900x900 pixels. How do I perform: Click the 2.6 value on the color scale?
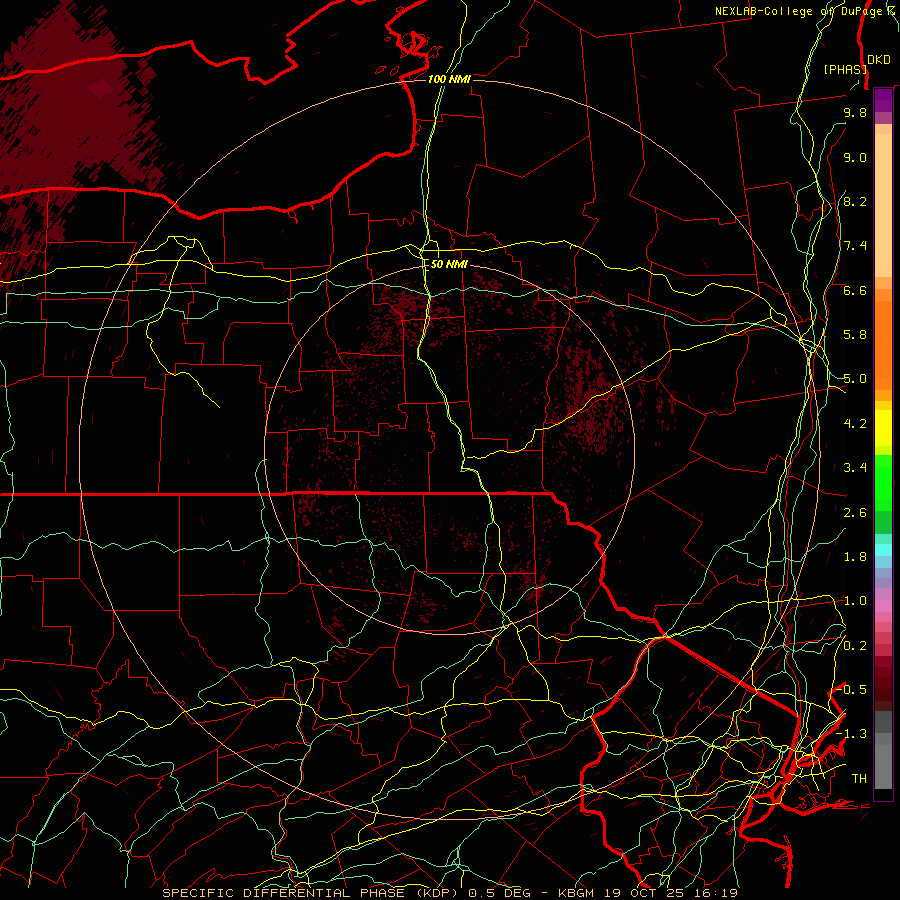coord(855,513)
